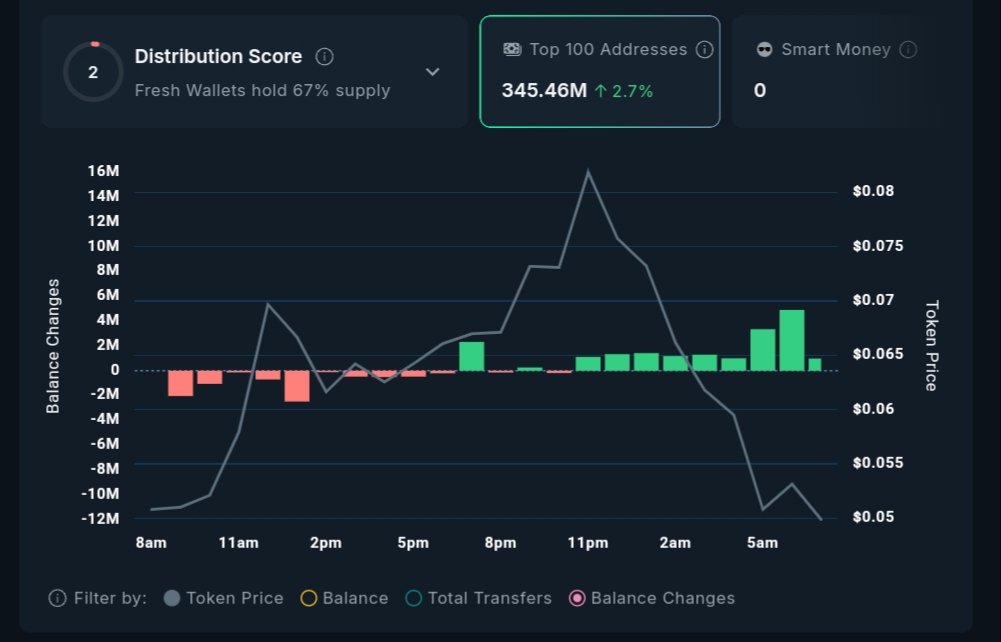Viewport: 1001px width, 642px height.
Task: Select the Top 100 Addresses card
Action: pyautogui.click(x=600, y=72)
